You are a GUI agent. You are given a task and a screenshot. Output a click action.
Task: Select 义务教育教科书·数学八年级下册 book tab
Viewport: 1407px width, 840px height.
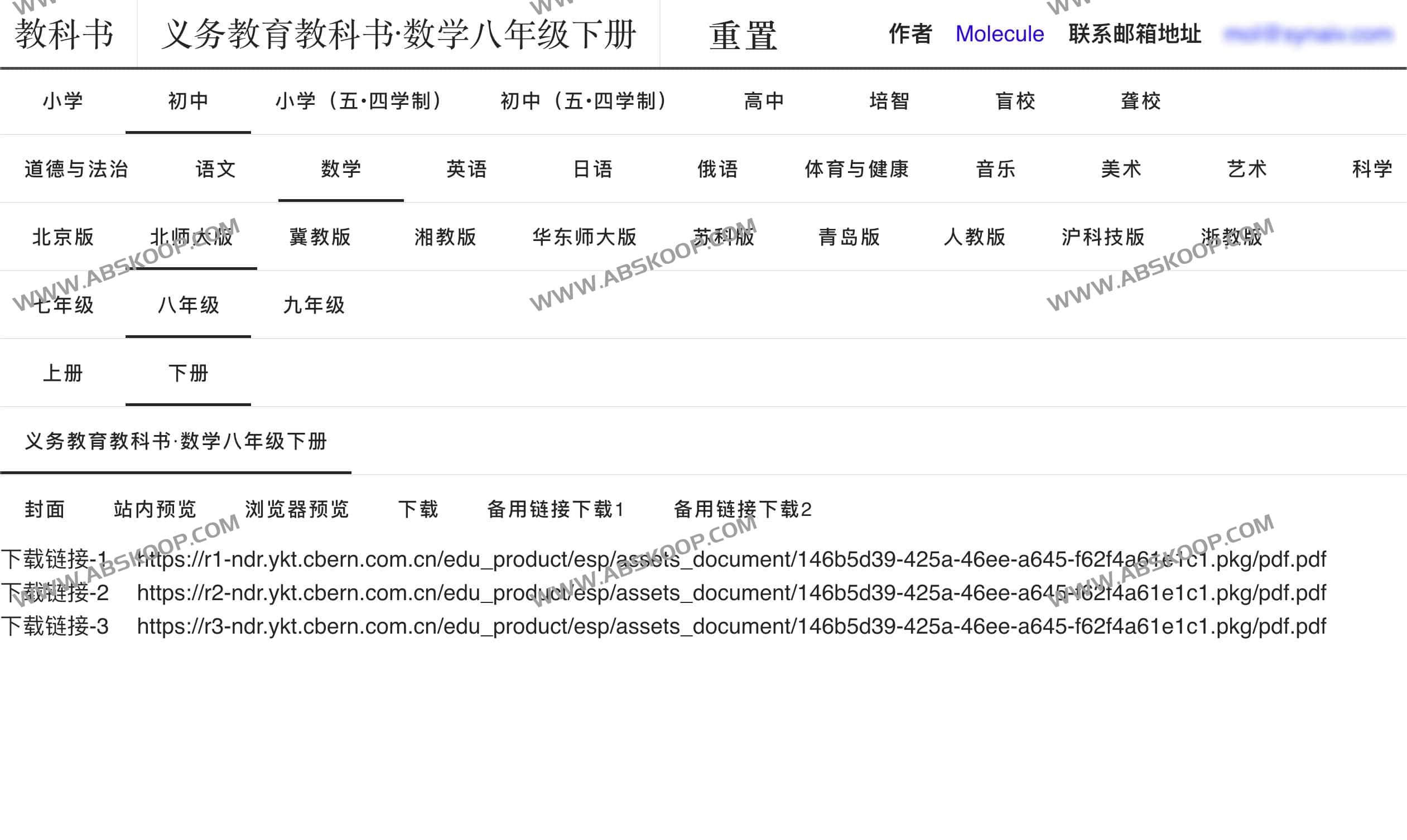click(x=176, y=442)
